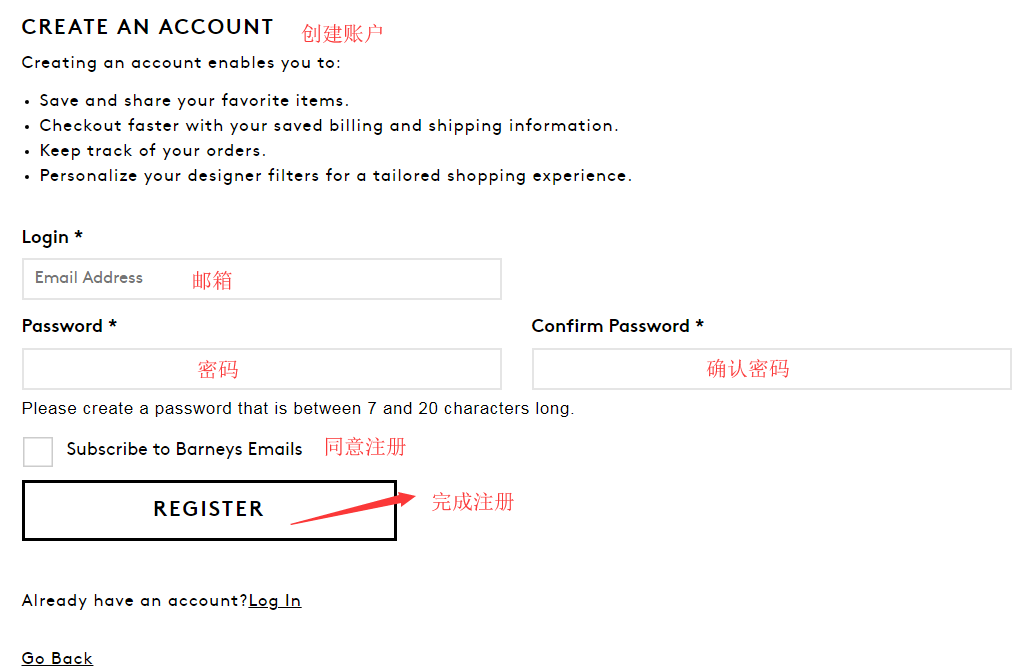This screenshot has width=1020, height=672.
Task: Click the "Keep track of your orders" bullet
Action: [x=152, y=151]
